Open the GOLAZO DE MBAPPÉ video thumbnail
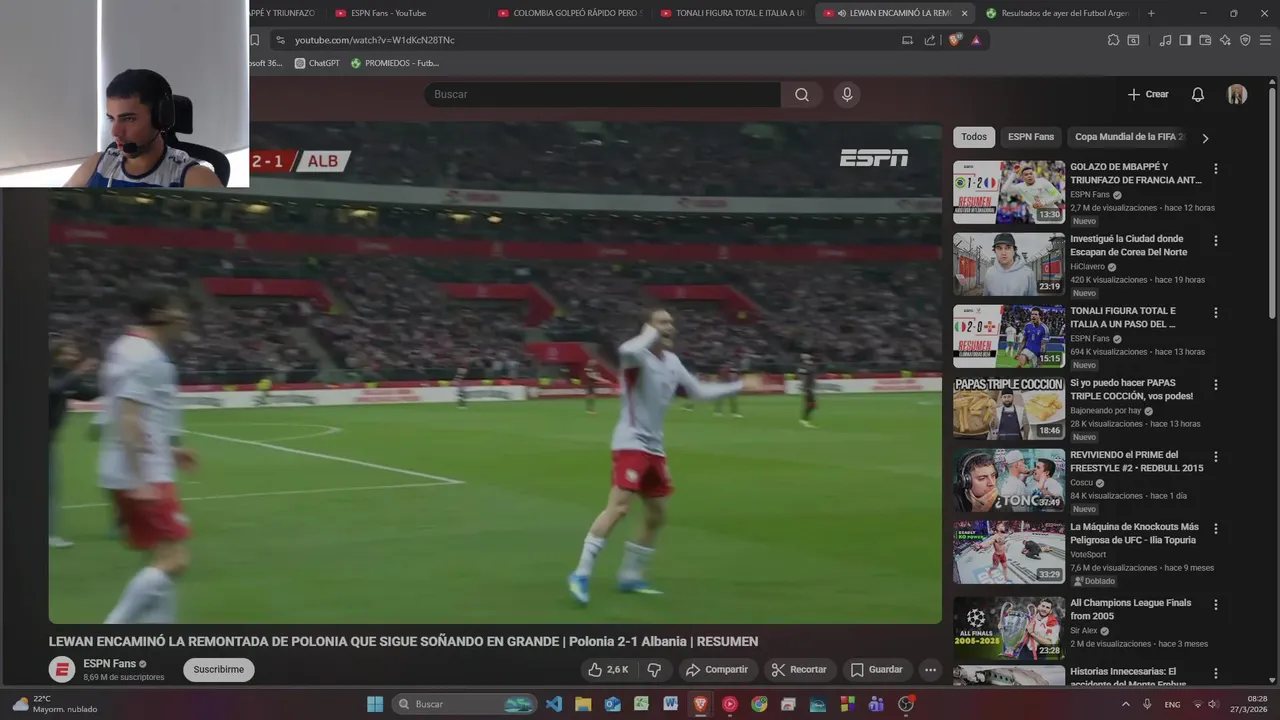The height and width of the screenshot is (720, 1280). coord(1009,192)
